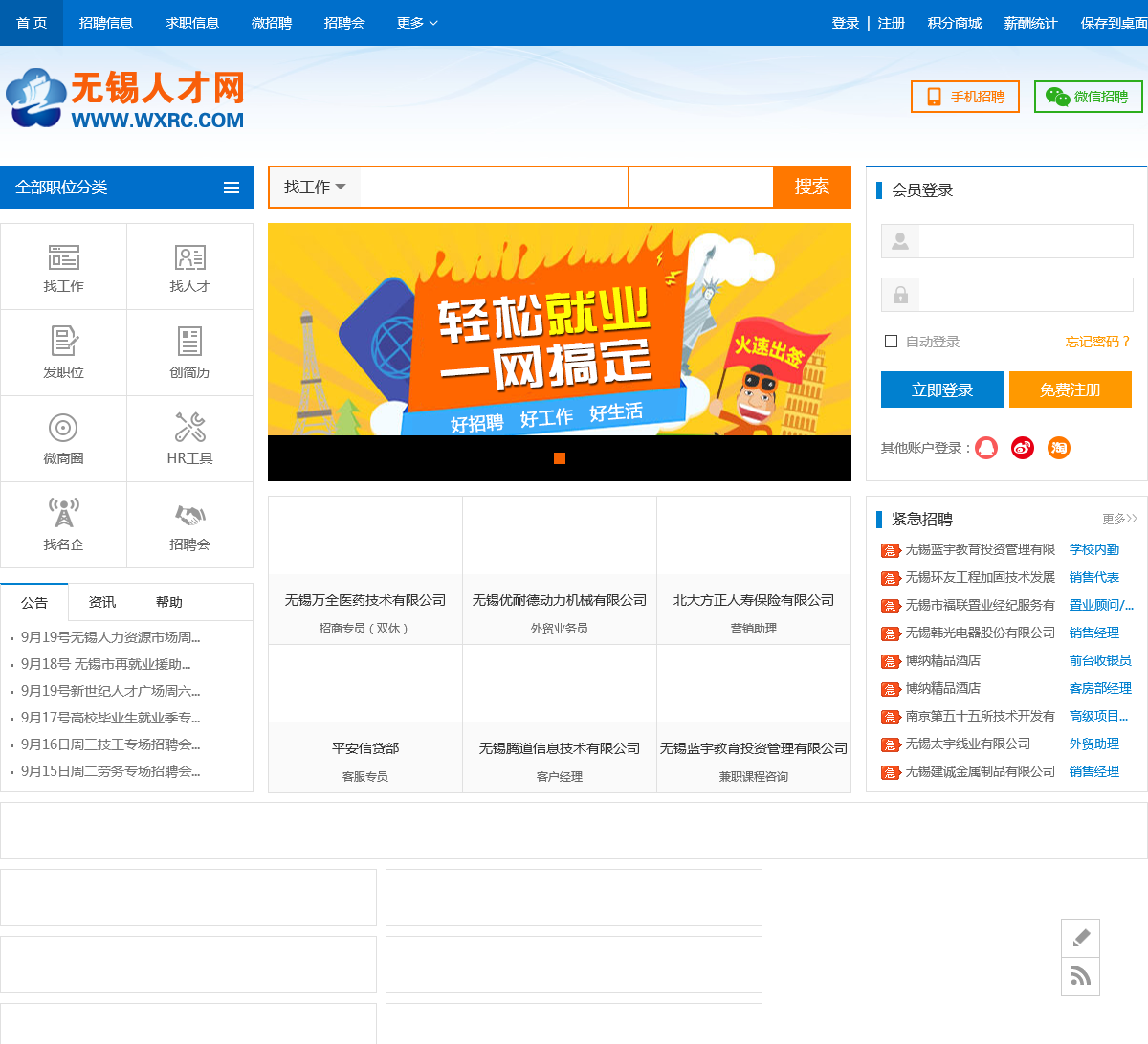Focus the job keyword search field
1148x1044 pixels.
pyautogui.click(x=494, y=187)
